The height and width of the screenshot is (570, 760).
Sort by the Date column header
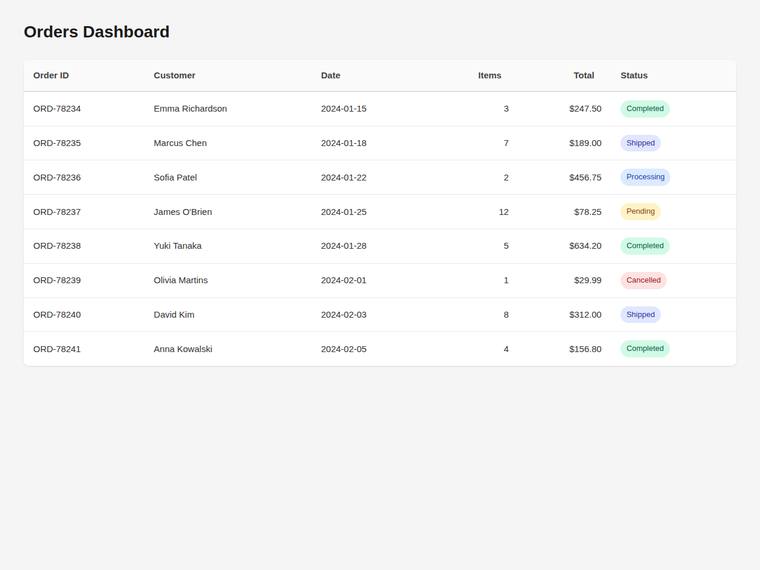[331, 75]
